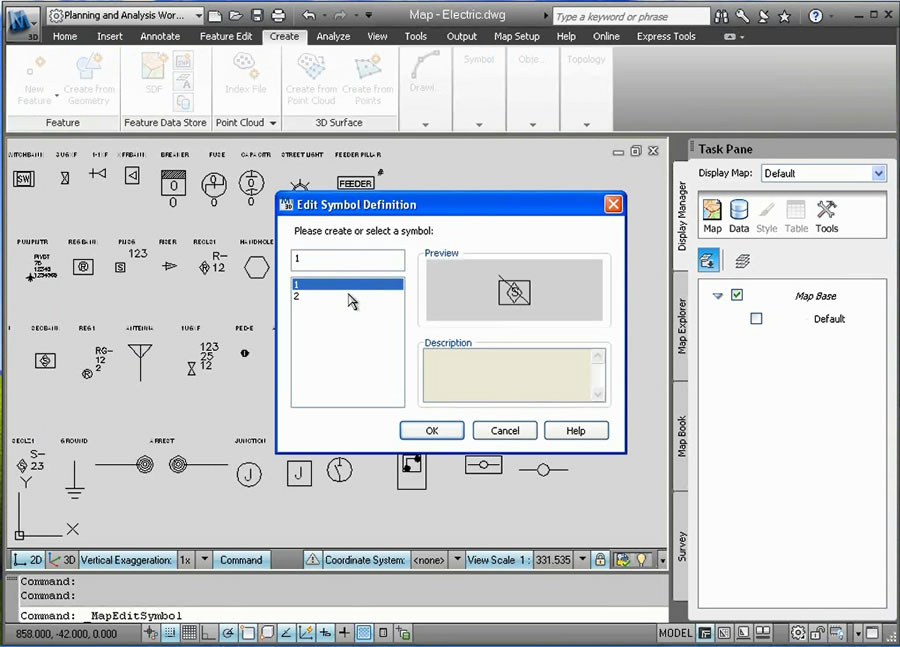Open the Coordinate System dropdown arrow
Image resolution: width=900 pixels, height=647 pixels.
(x=457, y=559)
